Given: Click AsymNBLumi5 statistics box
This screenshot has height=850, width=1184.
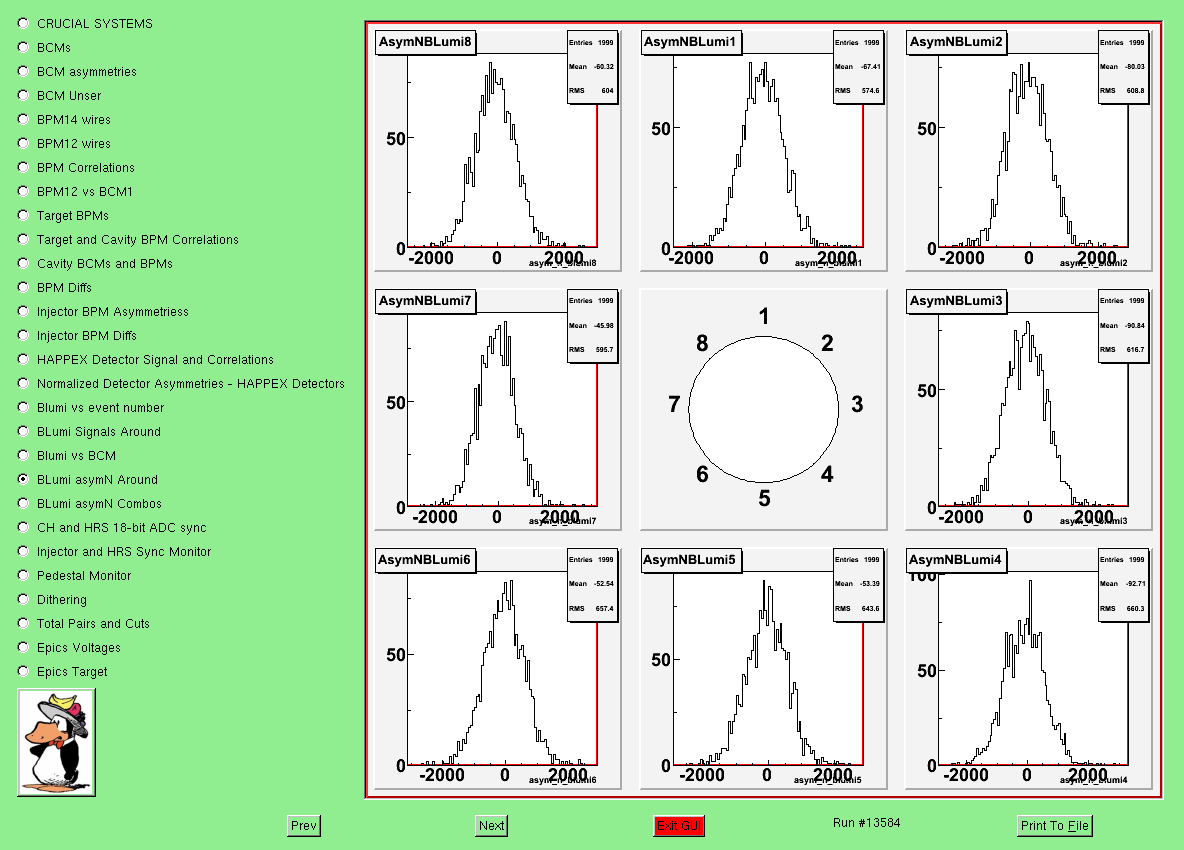Looking at the screenshot, I should 858,585.
